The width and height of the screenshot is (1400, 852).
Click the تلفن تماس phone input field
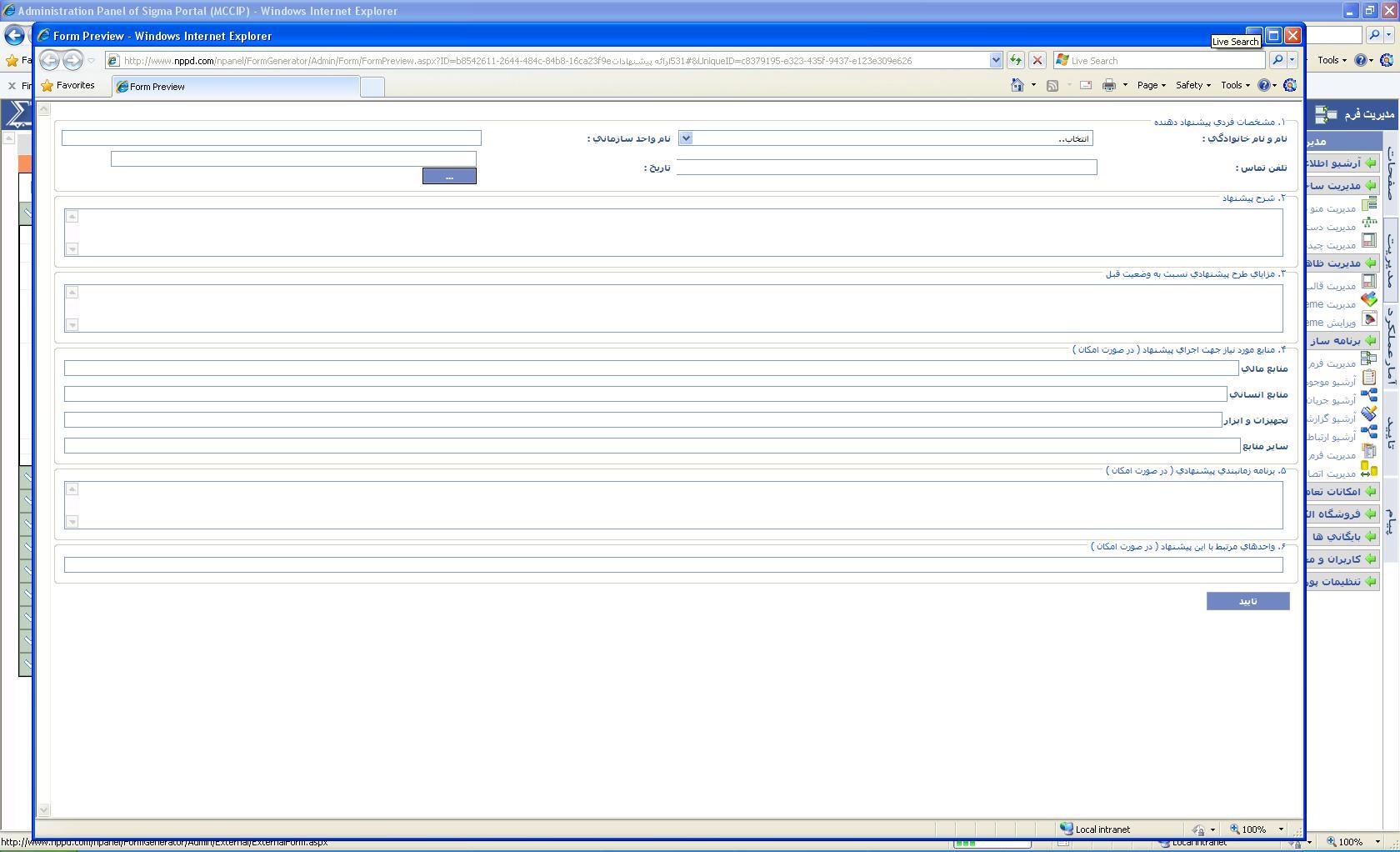coord(887,168)
